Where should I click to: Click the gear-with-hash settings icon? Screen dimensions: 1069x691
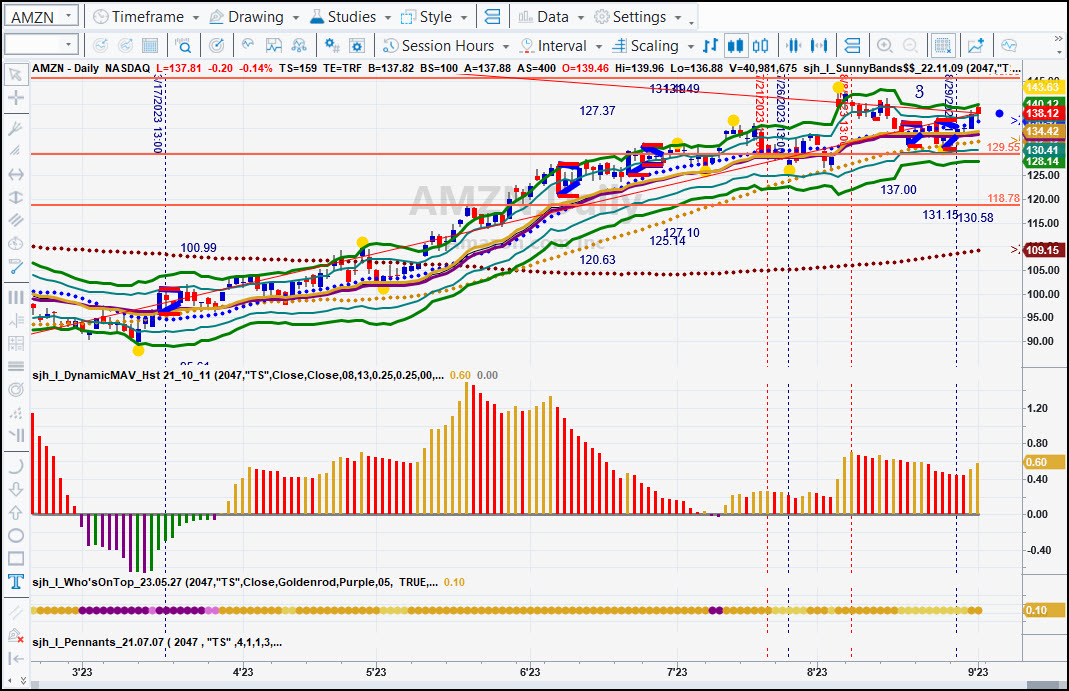click(332, 46)
